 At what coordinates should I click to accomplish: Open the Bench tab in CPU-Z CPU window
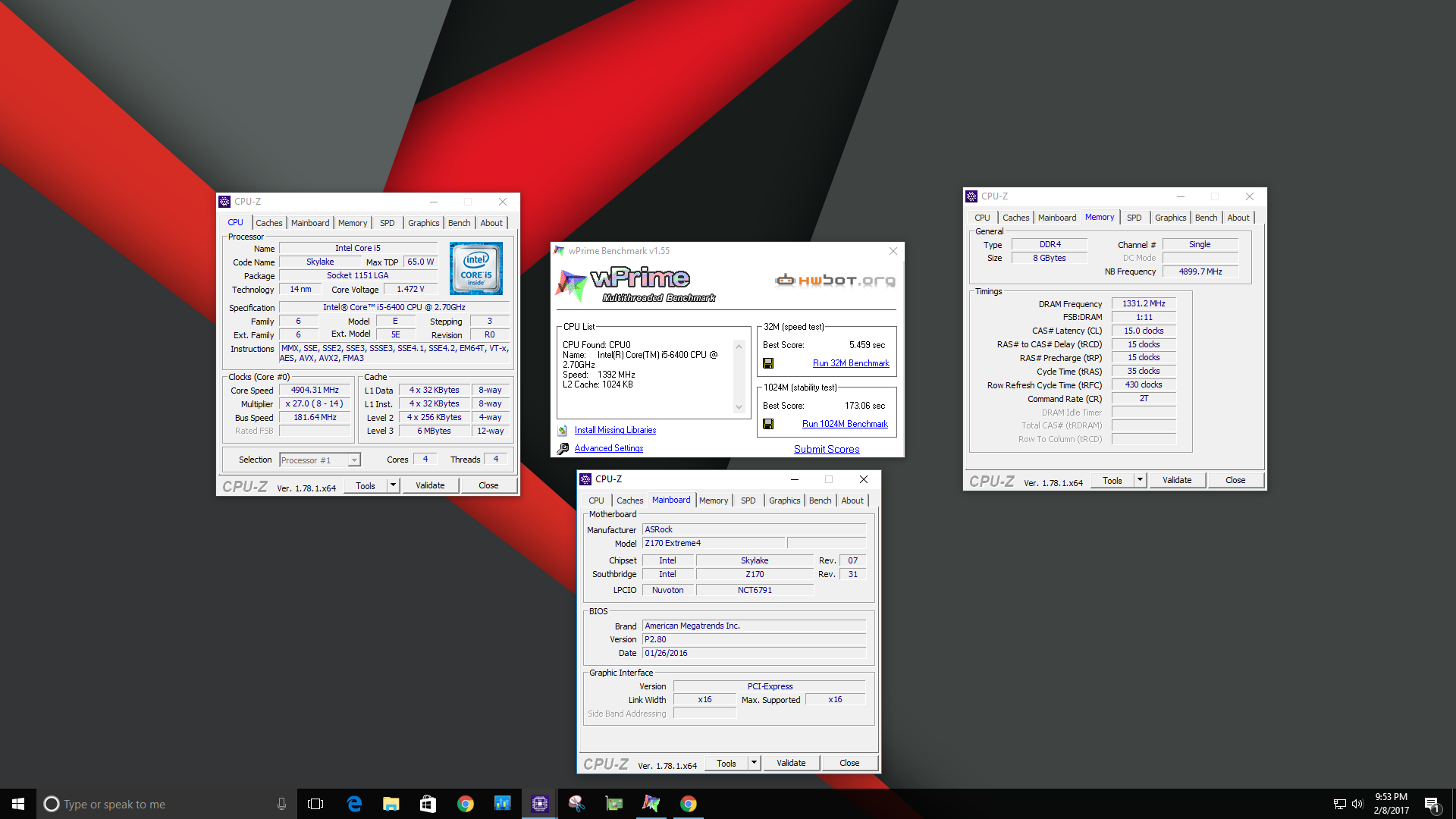tap(459, 223)
